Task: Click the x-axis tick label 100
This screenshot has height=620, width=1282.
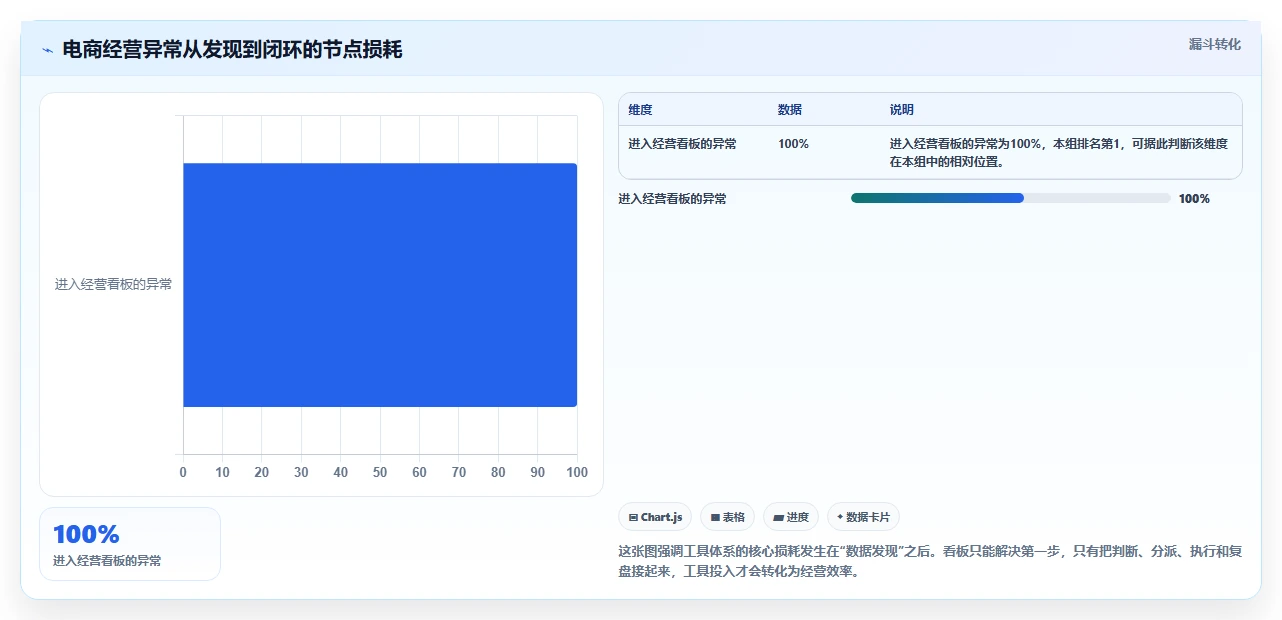Action: coord(577,472)
